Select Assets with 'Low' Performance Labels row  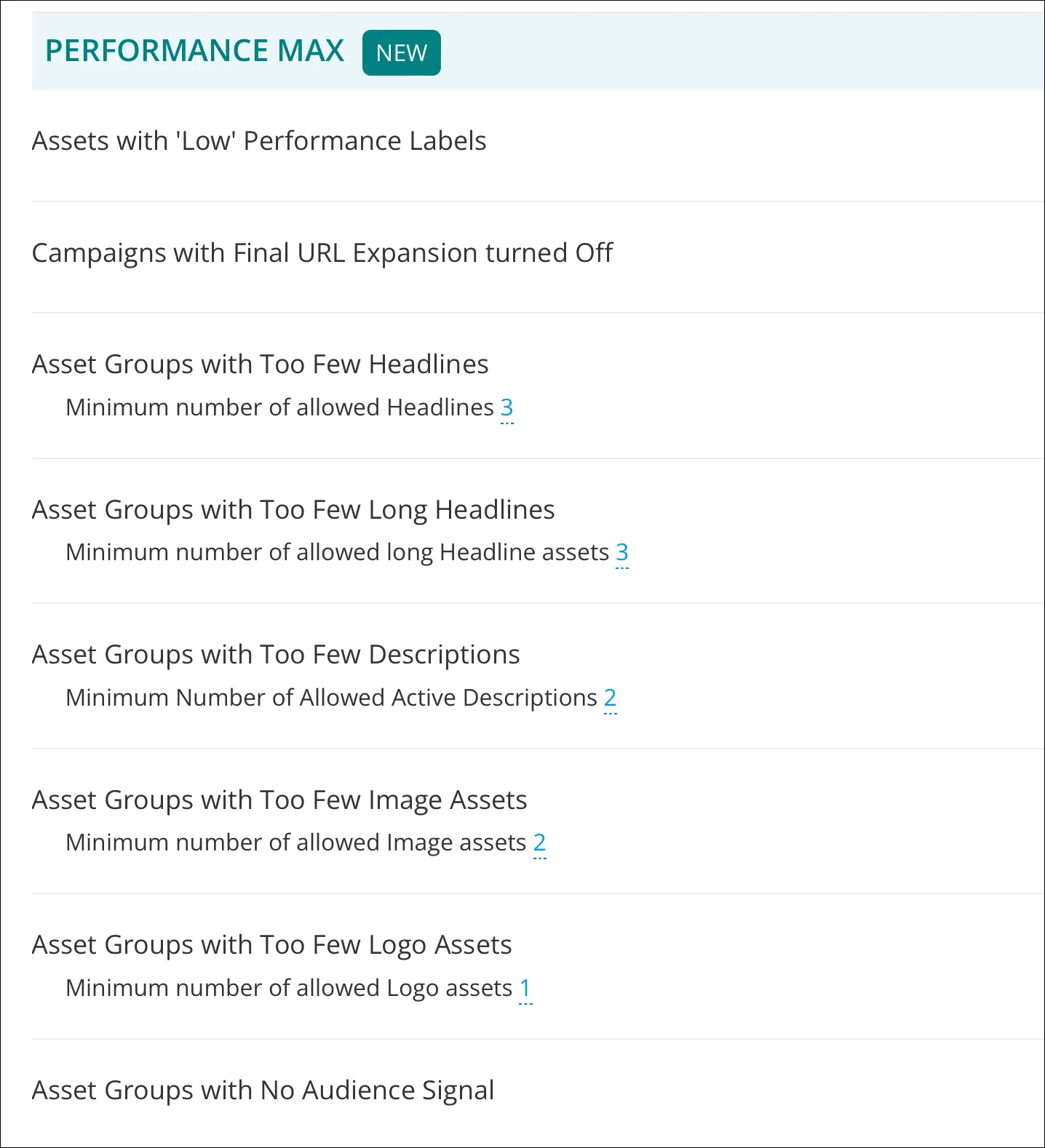(x=259, y=141)
